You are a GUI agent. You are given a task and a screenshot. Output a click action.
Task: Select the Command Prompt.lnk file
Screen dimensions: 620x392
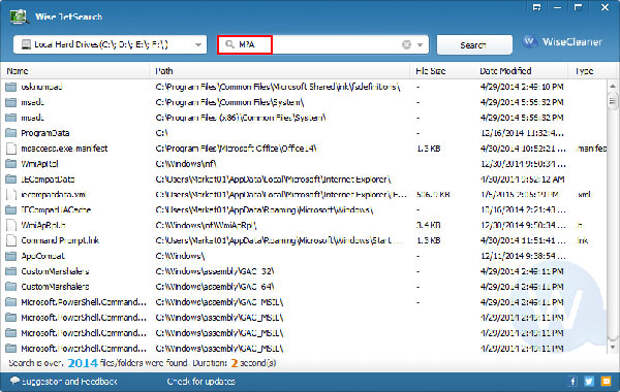(x=304, y=241)
